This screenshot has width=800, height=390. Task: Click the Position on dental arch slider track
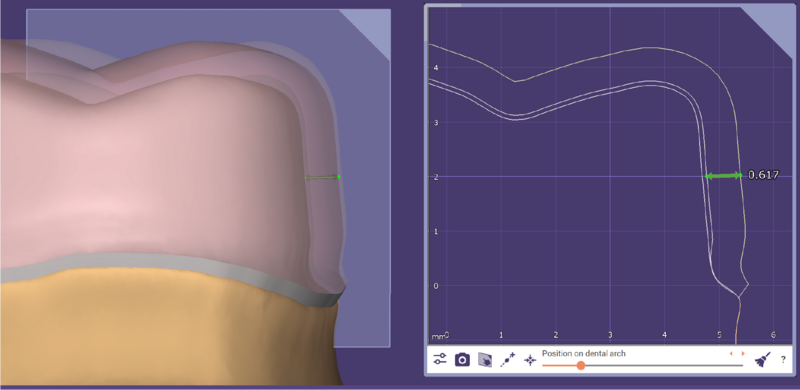tap(642, 365)
